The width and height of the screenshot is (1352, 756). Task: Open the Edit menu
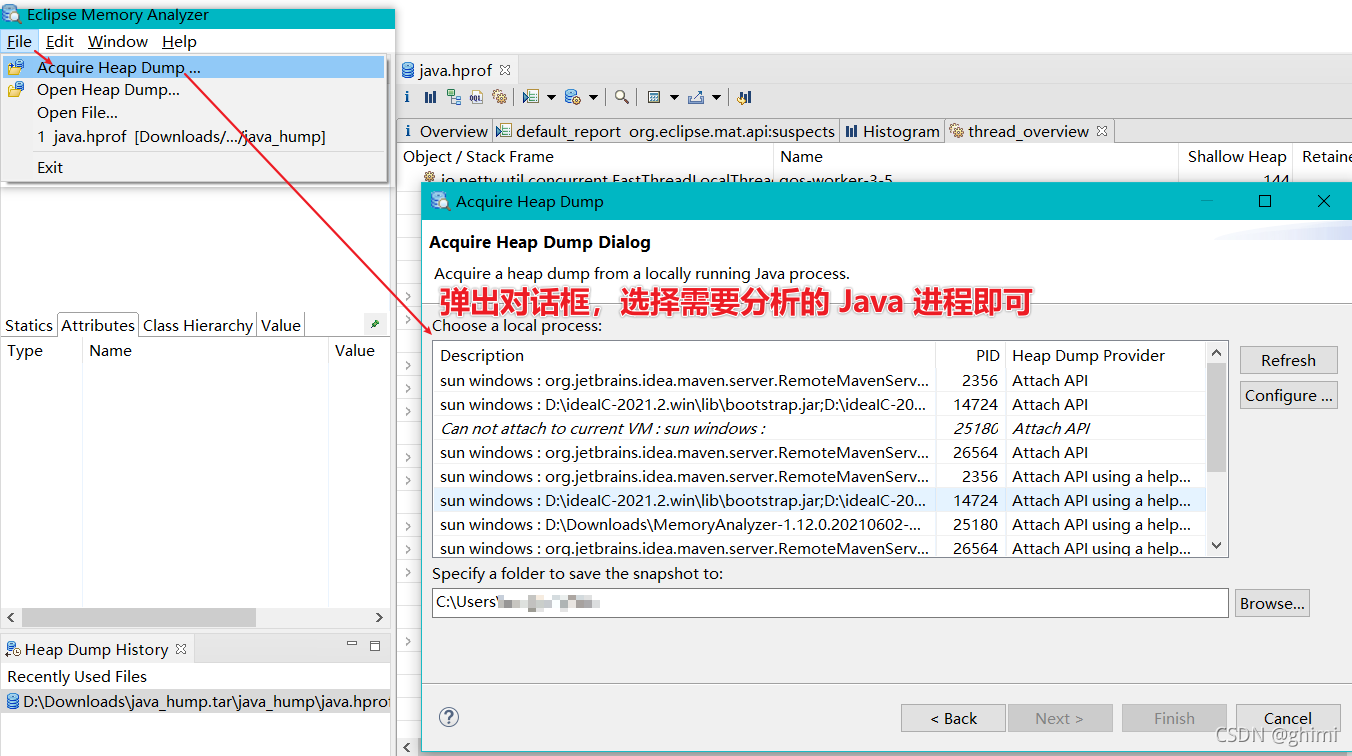pyautogui.click(x=60, y=41)
